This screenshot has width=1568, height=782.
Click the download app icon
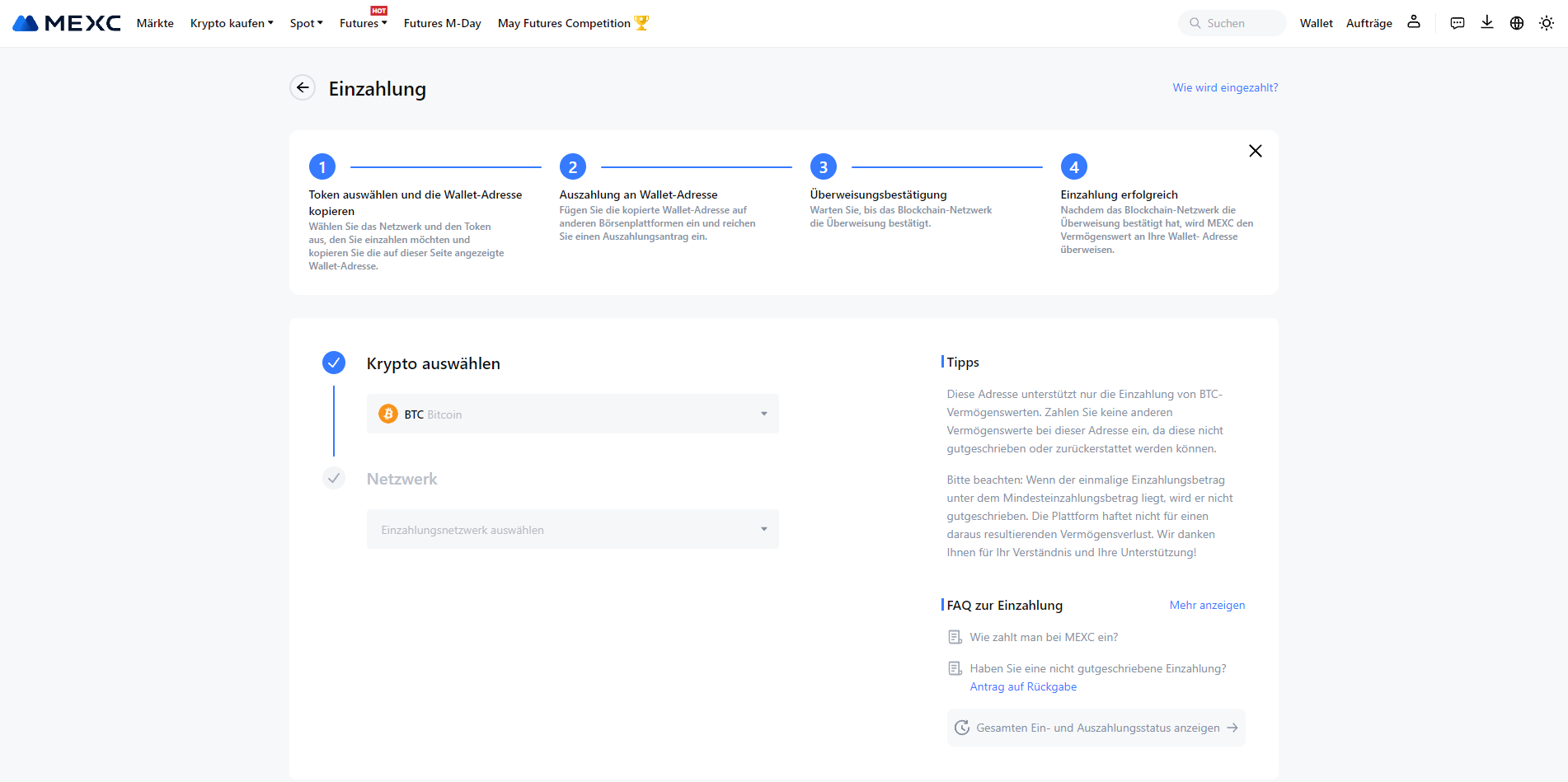[1487, 22]
